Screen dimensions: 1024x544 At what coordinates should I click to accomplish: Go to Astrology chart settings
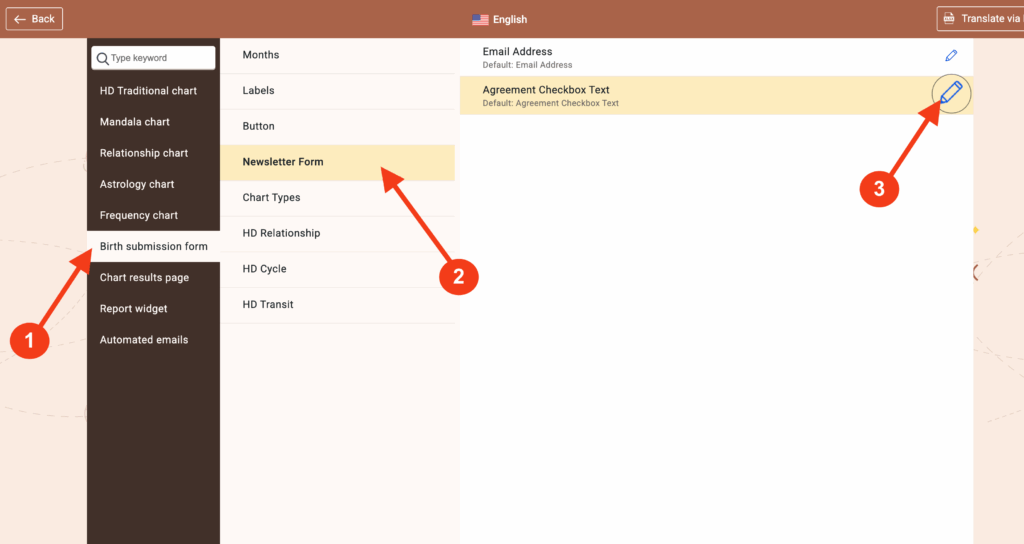(137, 184)
